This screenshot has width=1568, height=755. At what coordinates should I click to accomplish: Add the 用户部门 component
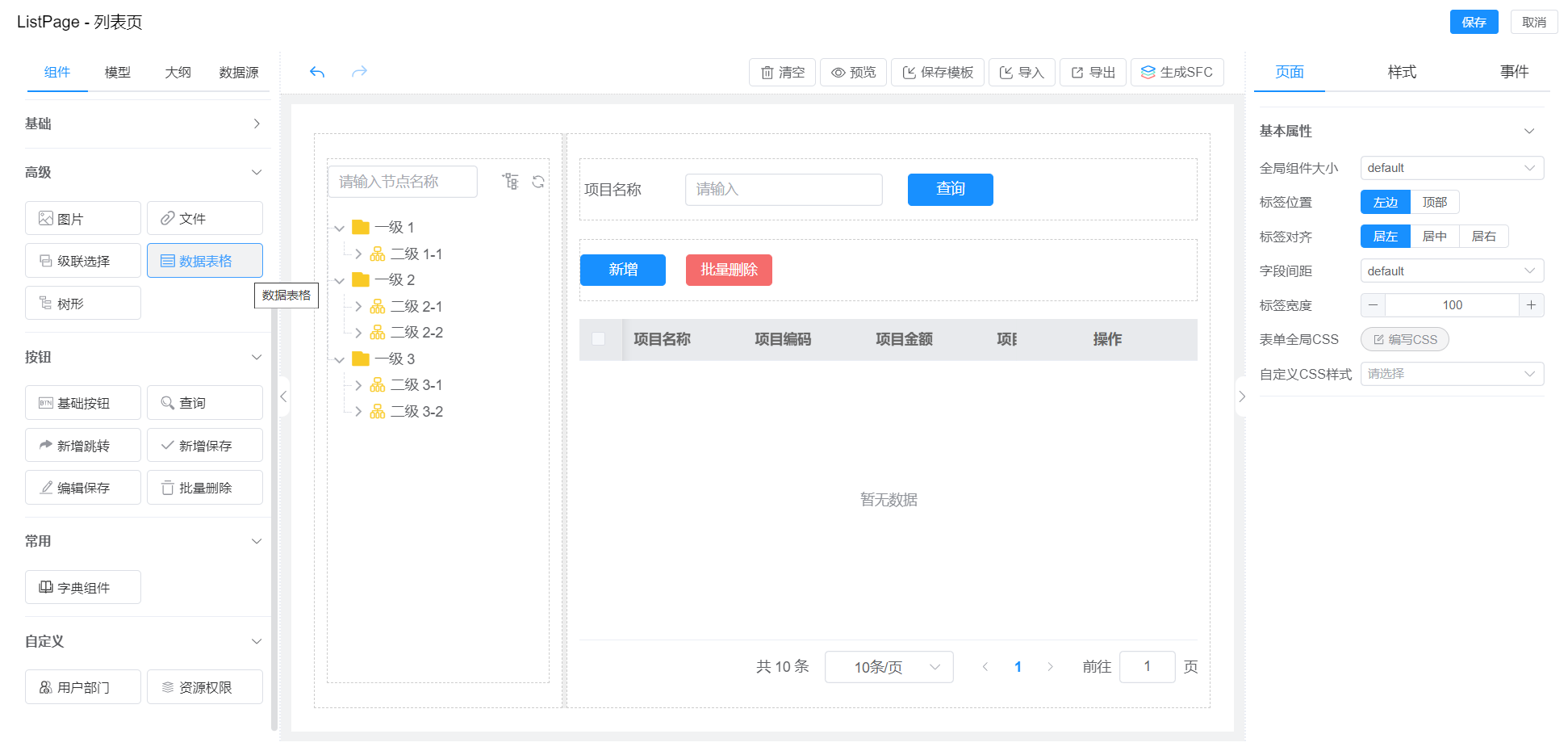(x=83, y=686)
